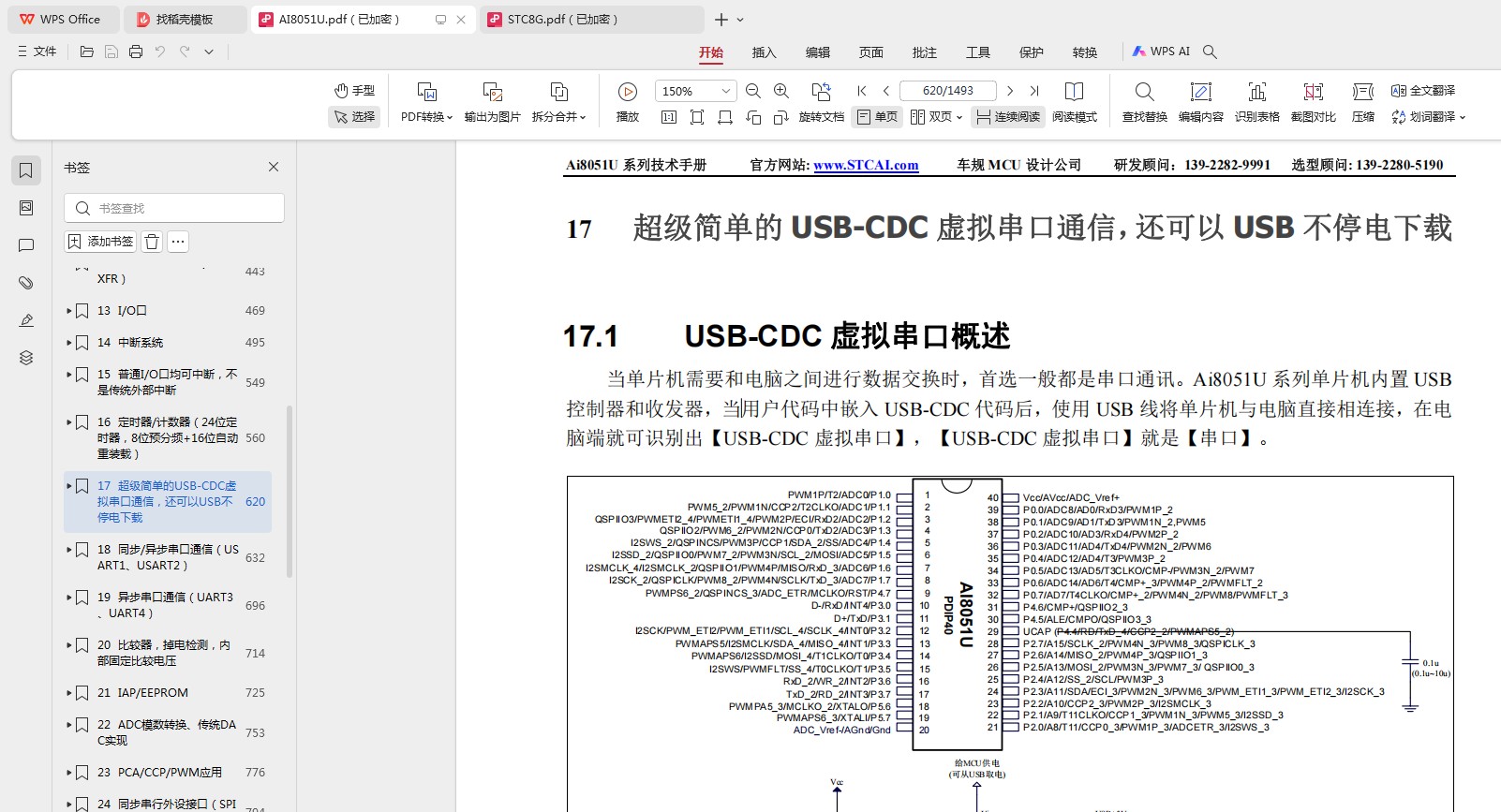Click the page number field 620/1493
1501x812 pixels.
[948, 91]
